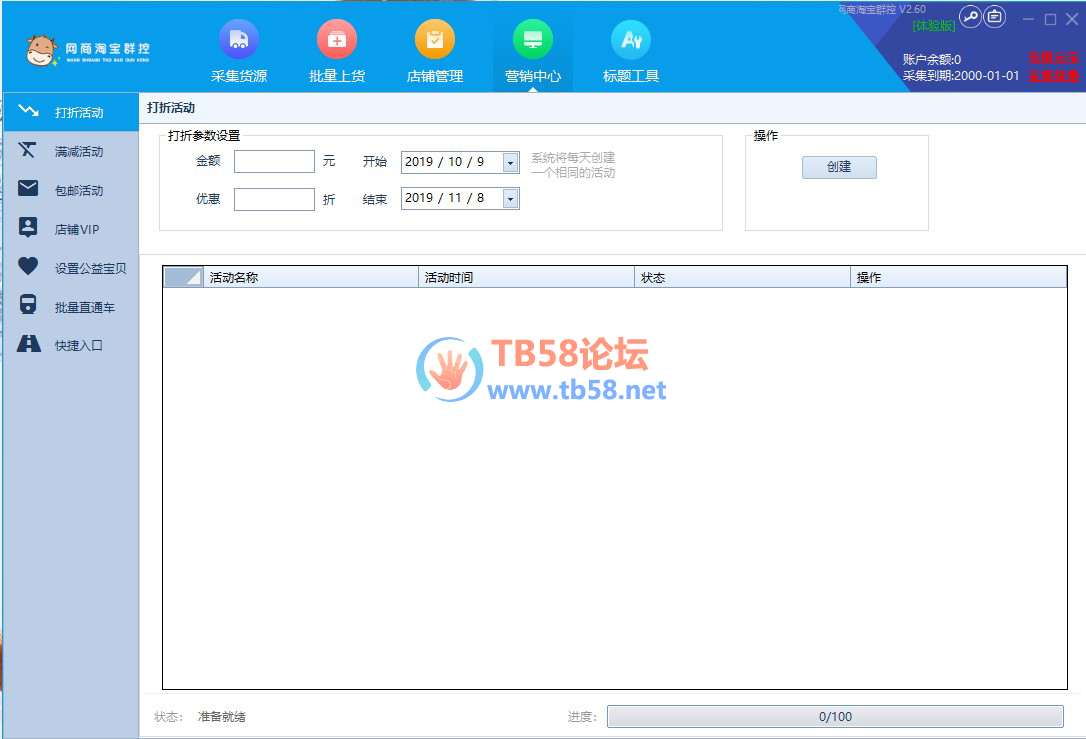
Task: Open 批量直通车 sidebar item
Action: pos(71,306)
